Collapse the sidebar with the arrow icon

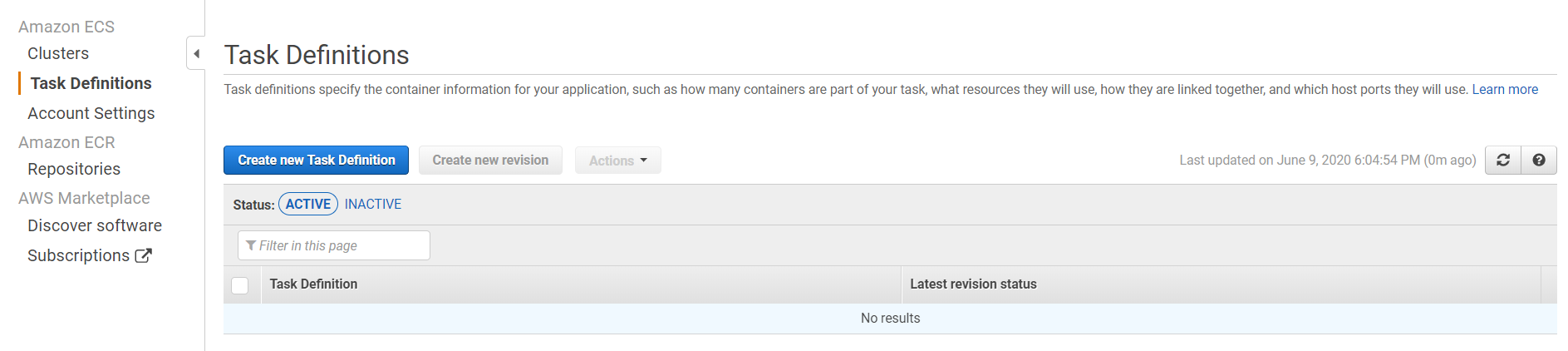click(x=196, y=54)
